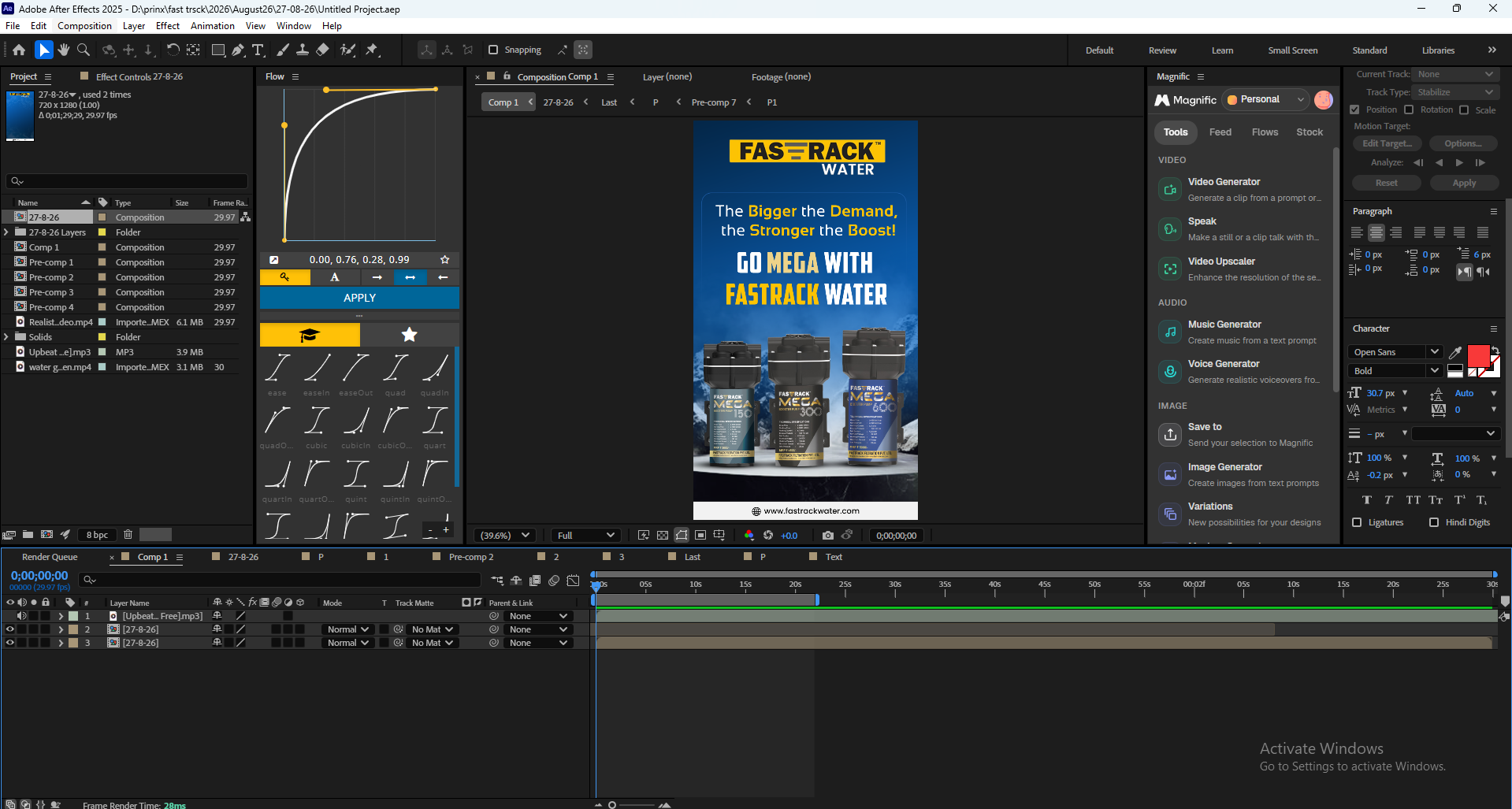
Task: Select the Hand tool
Action: pos(64,50)
